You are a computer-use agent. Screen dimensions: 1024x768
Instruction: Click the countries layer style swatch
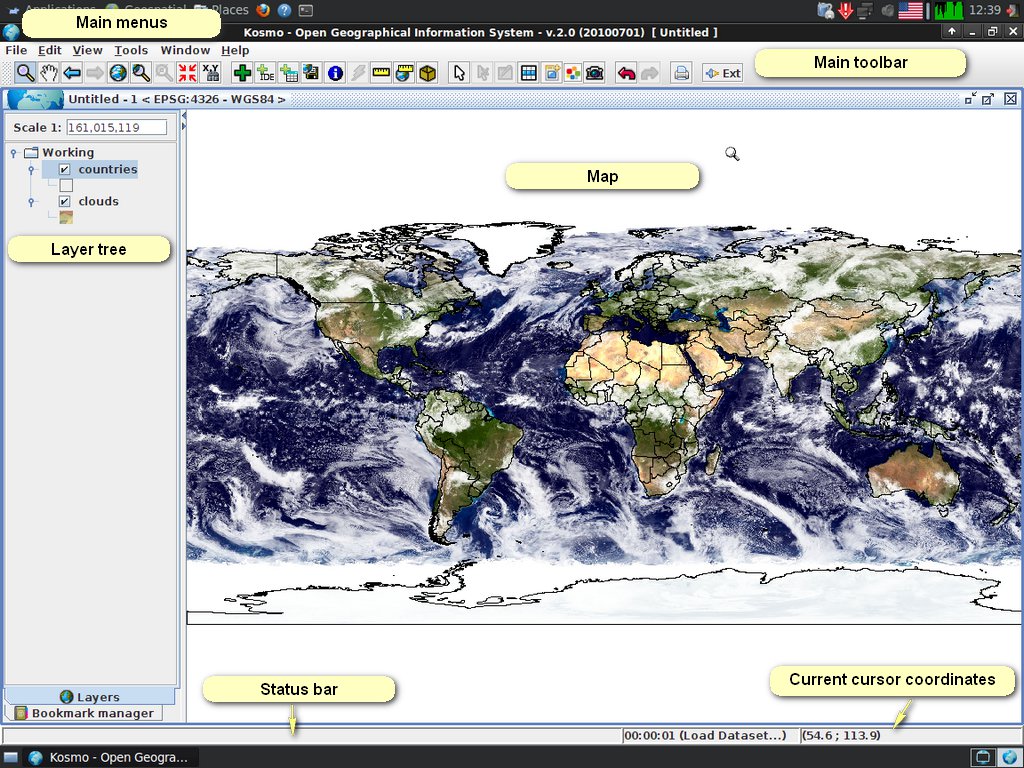66,186
